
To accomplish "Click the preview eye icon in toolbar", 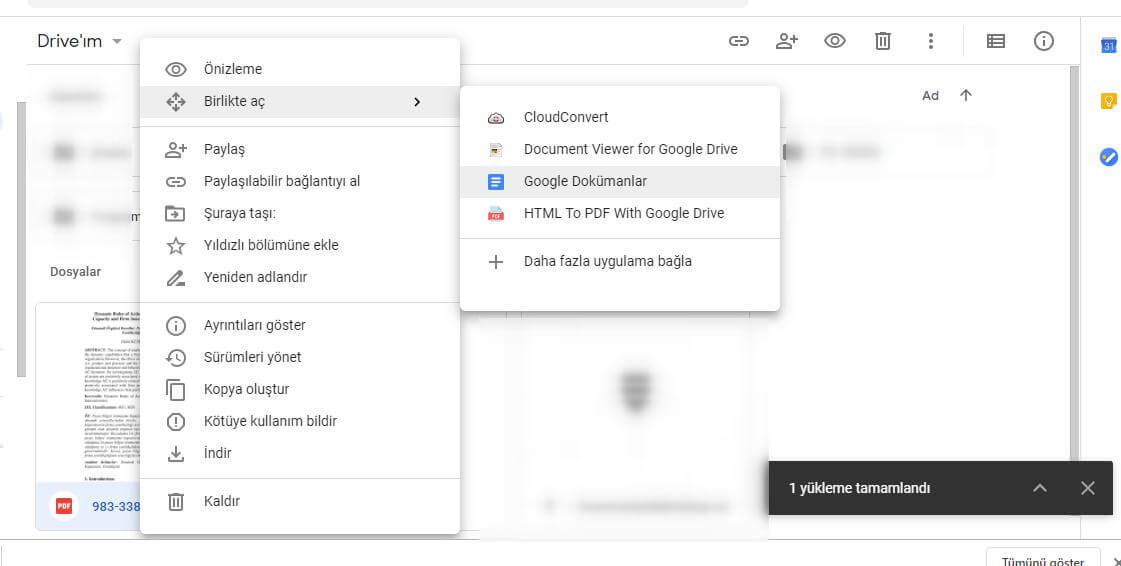I will (834, 41).
